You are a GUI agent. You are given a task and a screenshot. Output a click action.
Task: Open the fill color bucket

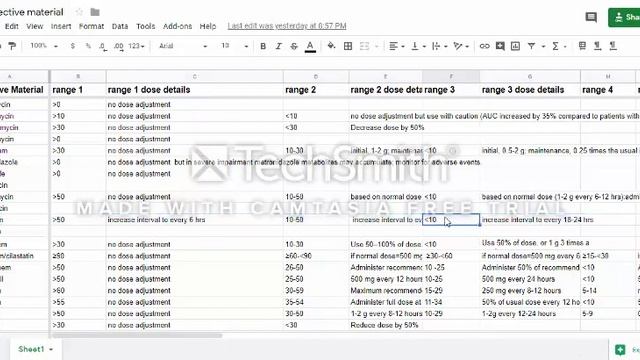click(x=331, y=46)
